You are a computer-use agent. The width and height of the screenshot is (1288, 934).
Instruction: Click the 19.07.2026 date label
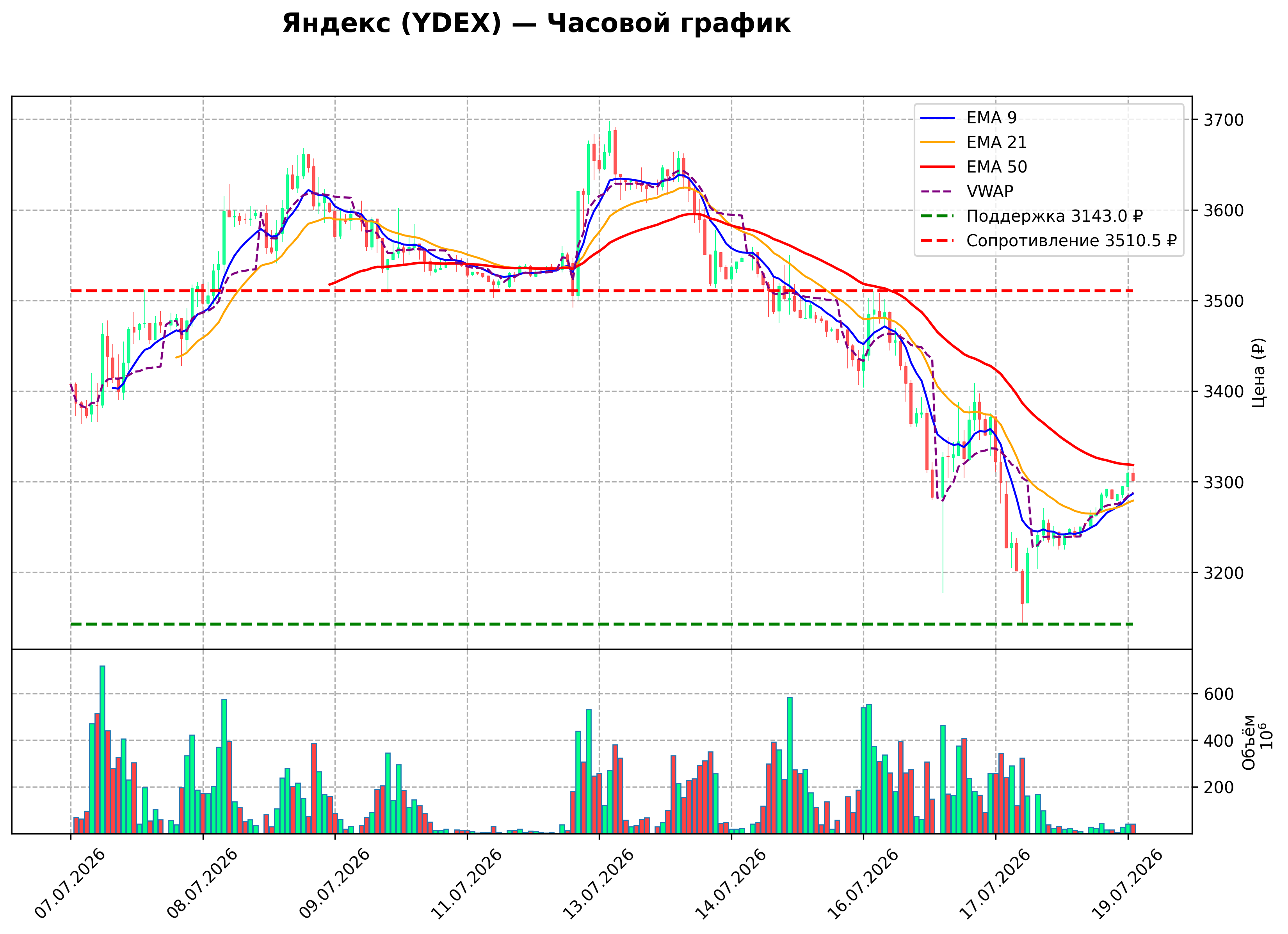coord(1127,884)
